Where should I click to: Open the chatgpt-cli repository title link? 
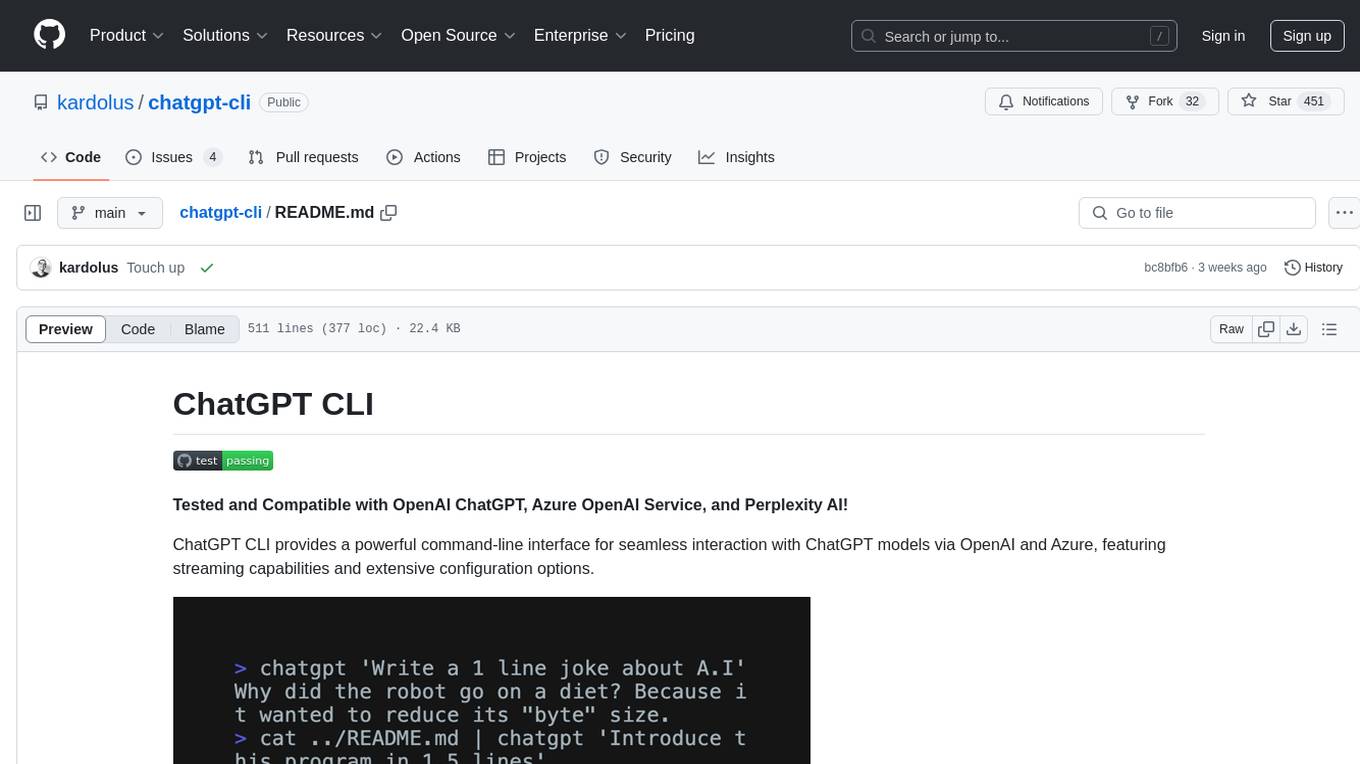tap(199, 102)
